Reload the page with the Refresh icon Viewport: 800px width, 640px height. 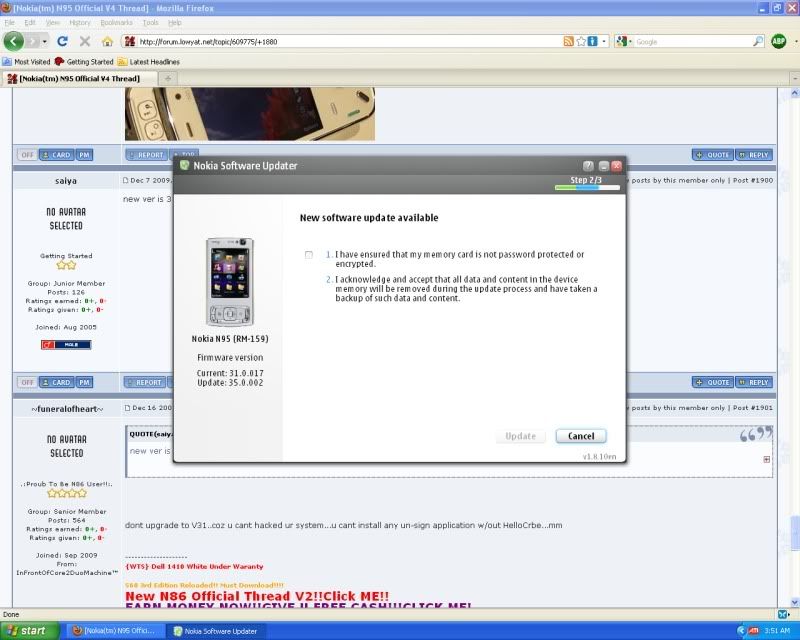click(62, 42)
